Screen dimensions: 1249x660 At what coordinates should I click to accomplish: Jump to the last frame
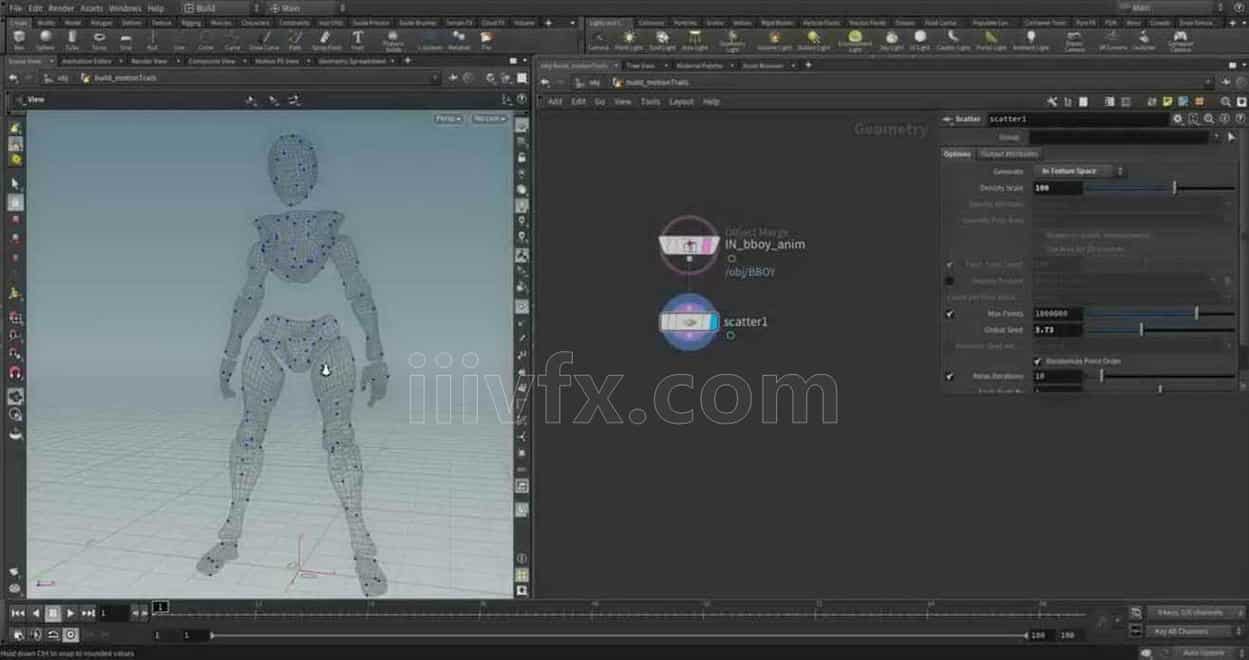[x=88, y=613]
